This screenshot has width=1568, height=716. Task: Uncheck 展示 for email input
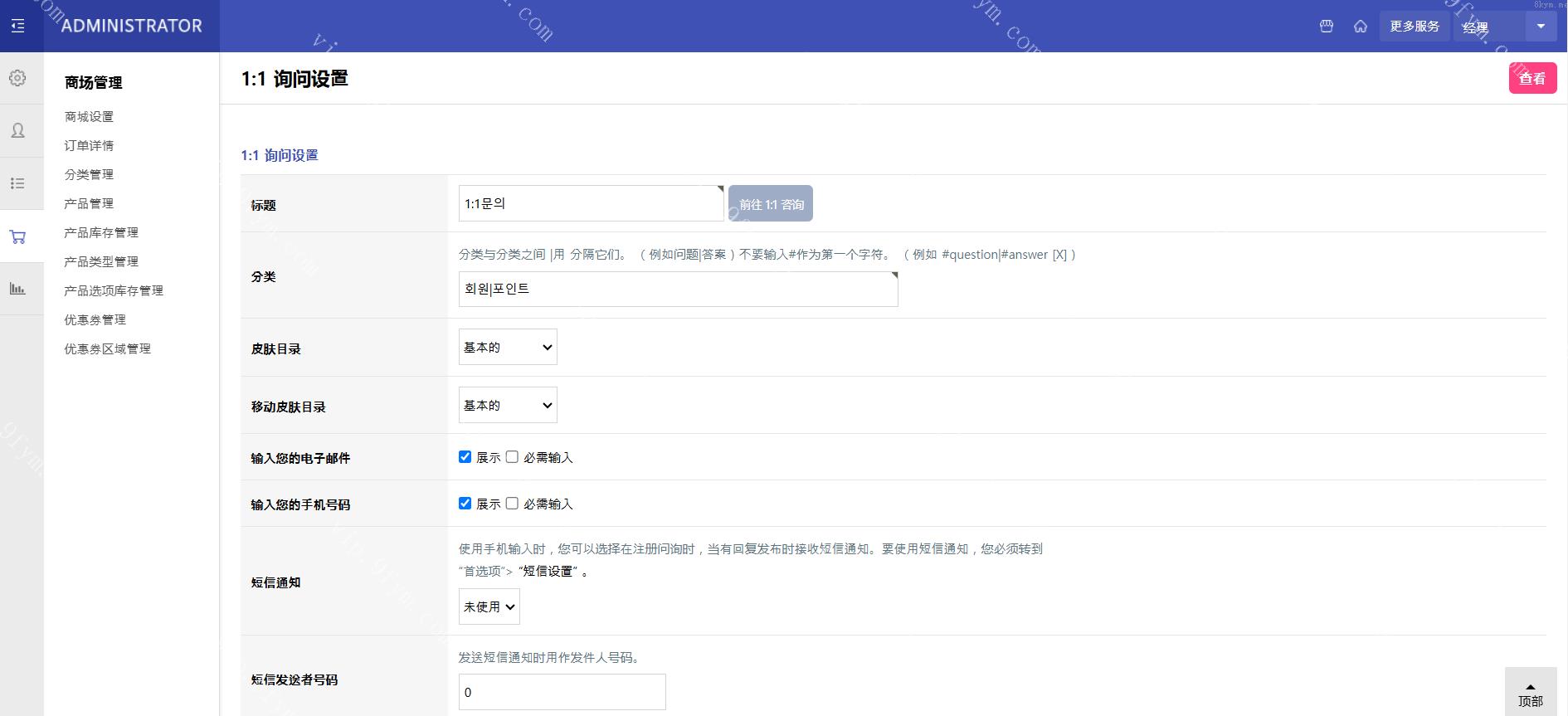point(465,457)
